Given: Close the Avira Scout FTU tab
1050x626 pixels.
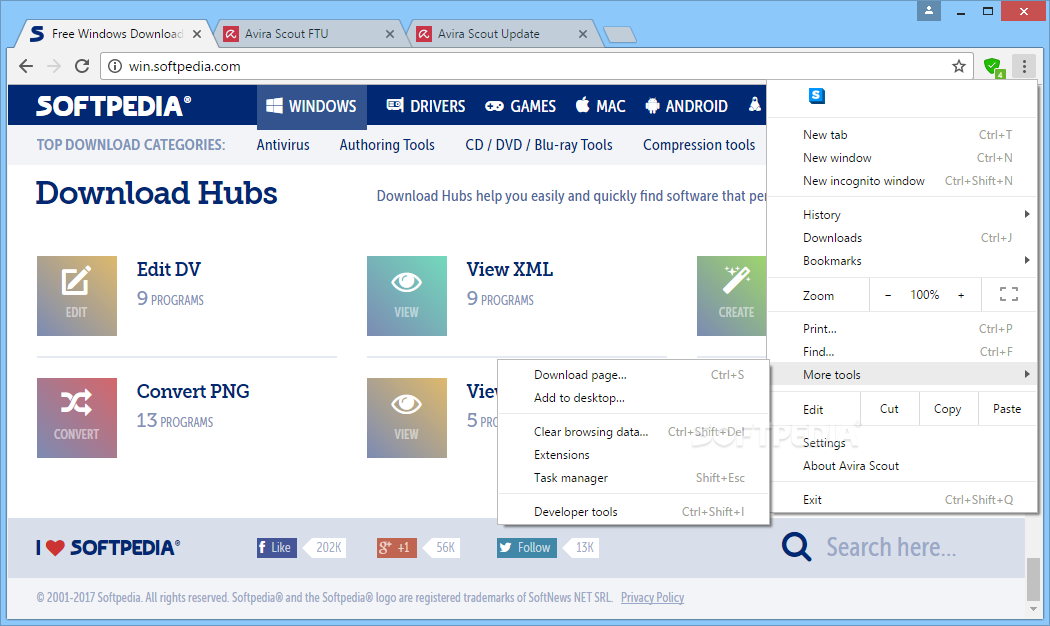Looking at the screenshot, I should [390, 34].
